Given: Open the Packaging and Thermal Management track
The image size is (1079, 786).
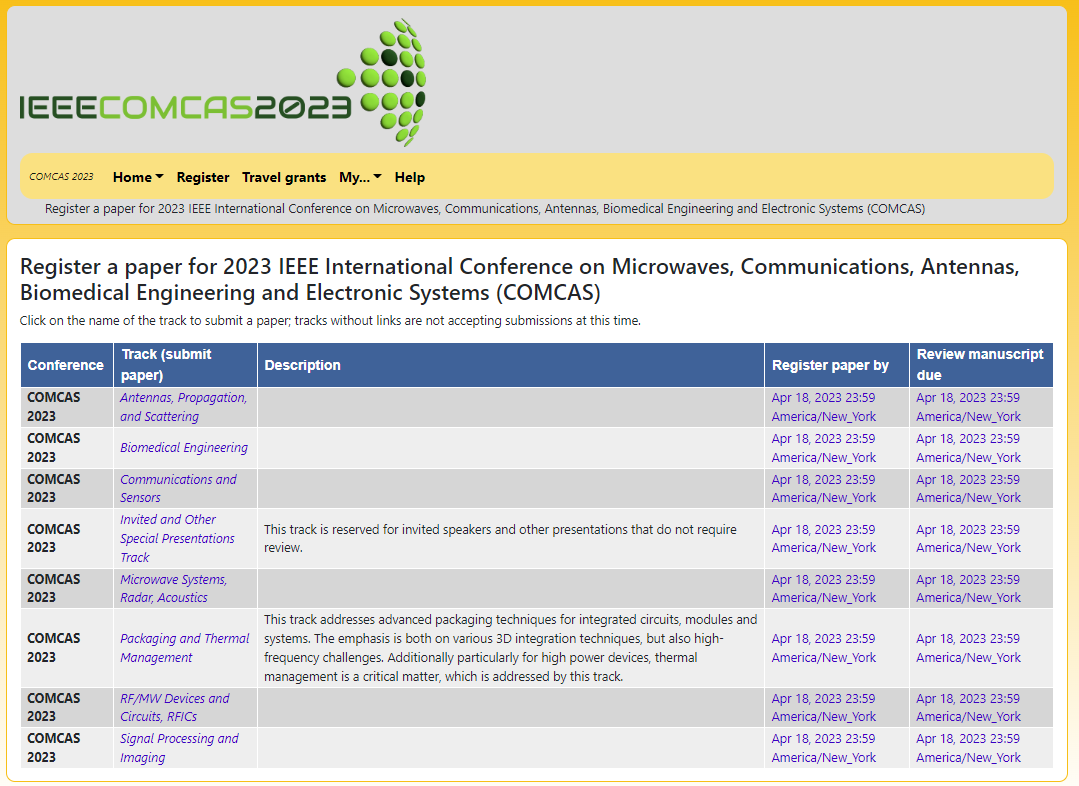Looking at the screenshot, I should coord(184,648).
